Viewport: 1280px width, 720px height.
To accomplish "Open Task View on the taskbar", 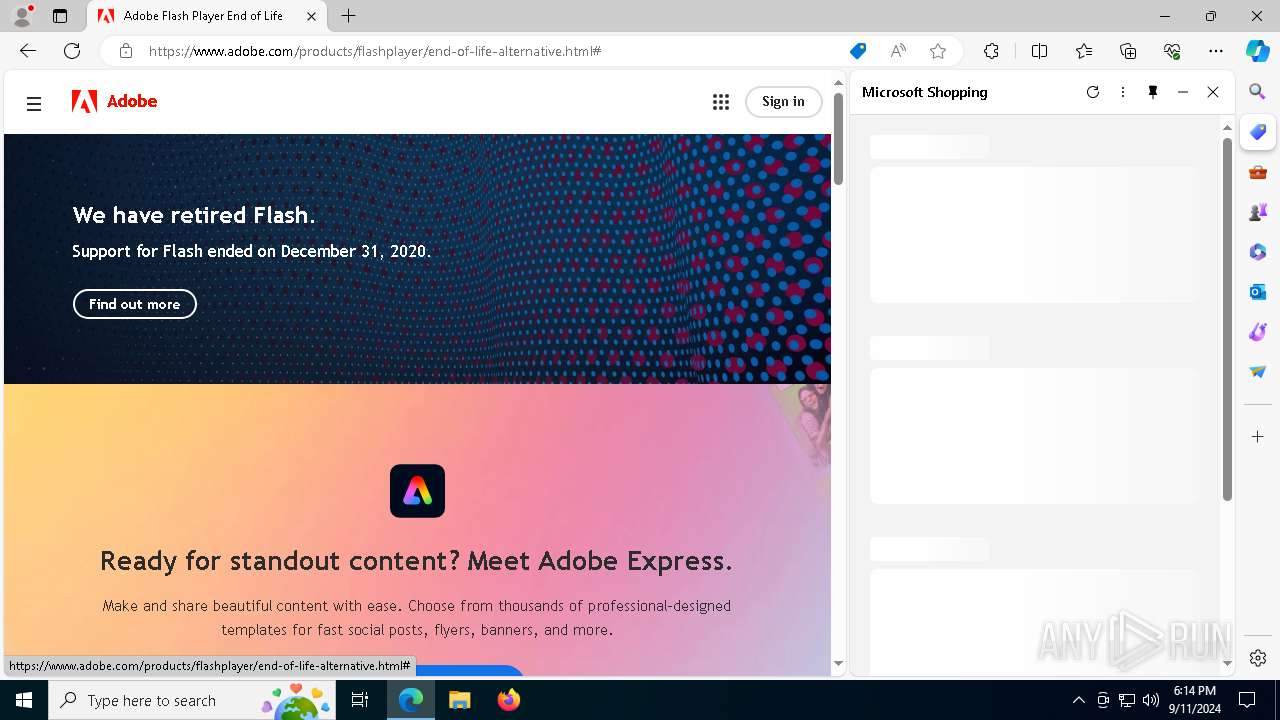I will [x=361, y=700].
